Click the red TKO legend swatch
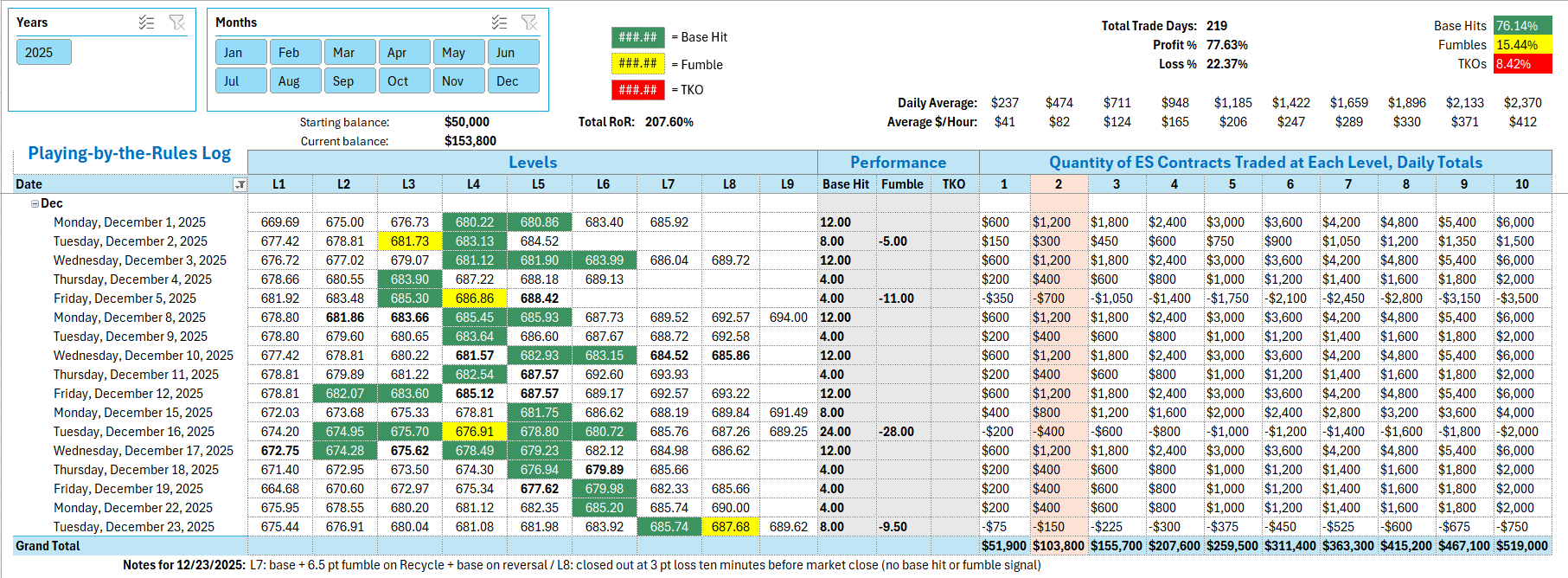Viewport: 1568px width, 578px height. pyautogui.click(x=637, y=89)
